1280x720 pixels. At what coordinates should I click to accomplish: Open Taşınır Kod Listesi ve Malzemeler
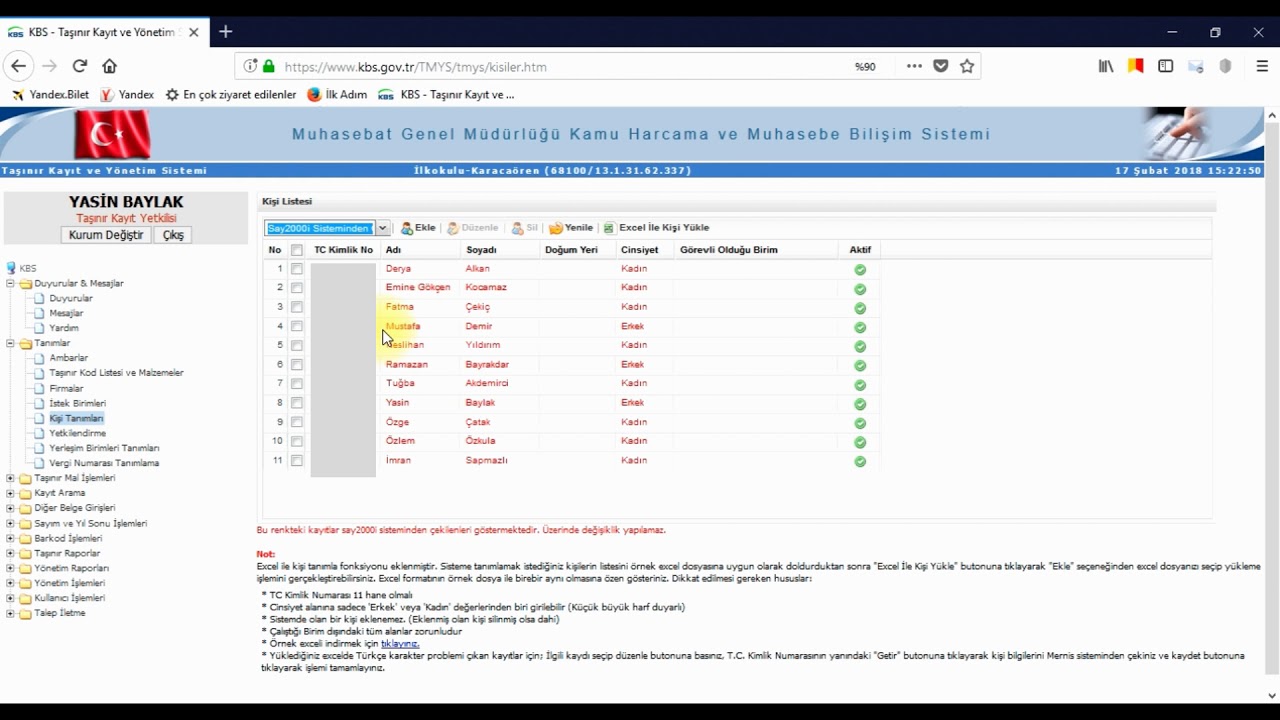point(116,373)
